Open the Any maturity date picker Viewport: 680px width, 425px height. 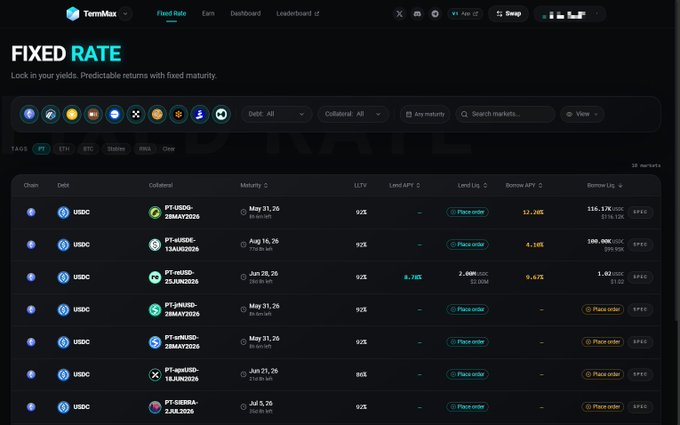click(425, 114)
